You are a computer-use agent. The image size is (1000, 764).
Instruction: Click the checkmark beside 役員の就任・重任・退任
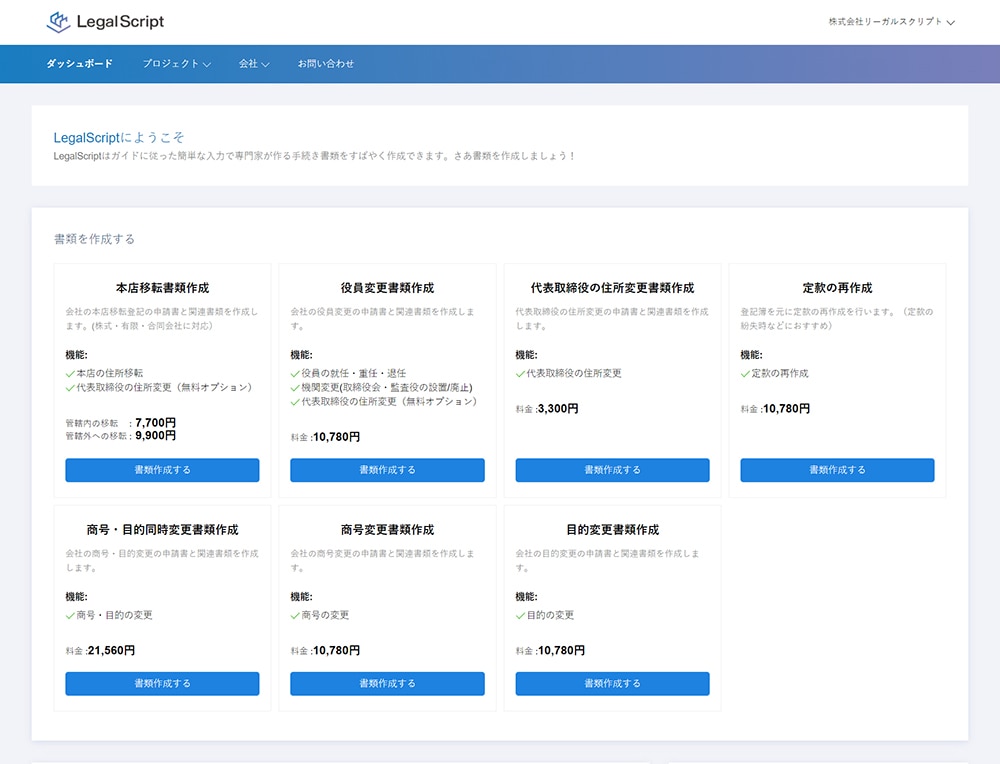296,373
